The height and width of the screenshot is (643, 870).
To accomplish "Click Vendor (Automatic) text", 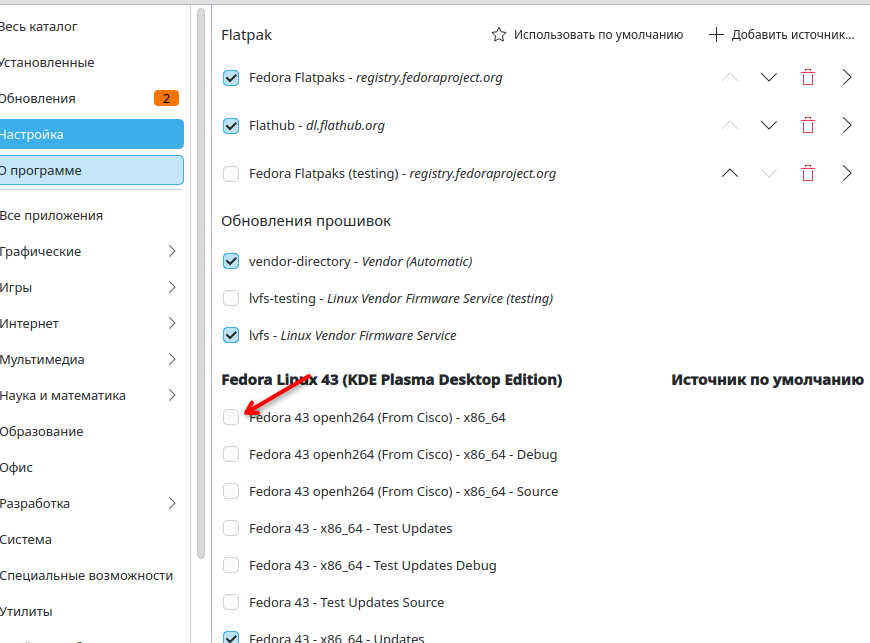I will point(417,261).
